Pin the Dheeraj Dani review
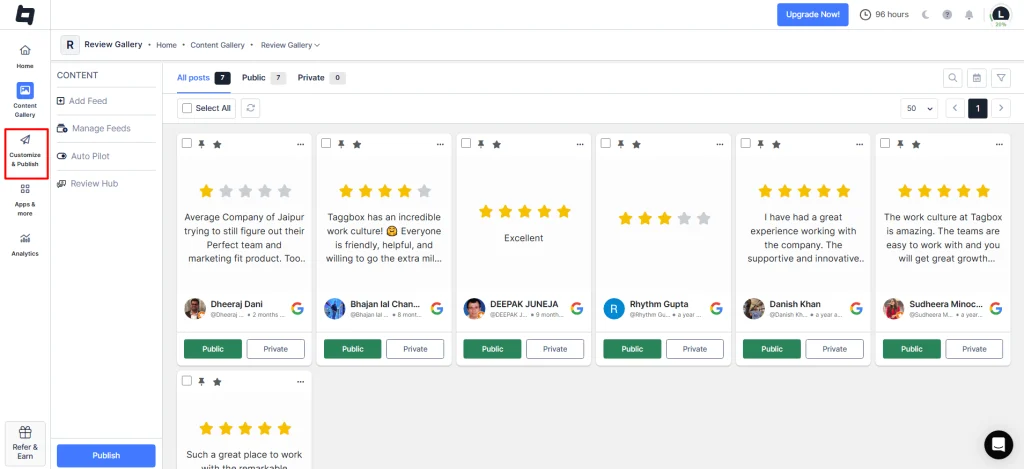Screen dimensions: 1024x469 coord(202,144)
